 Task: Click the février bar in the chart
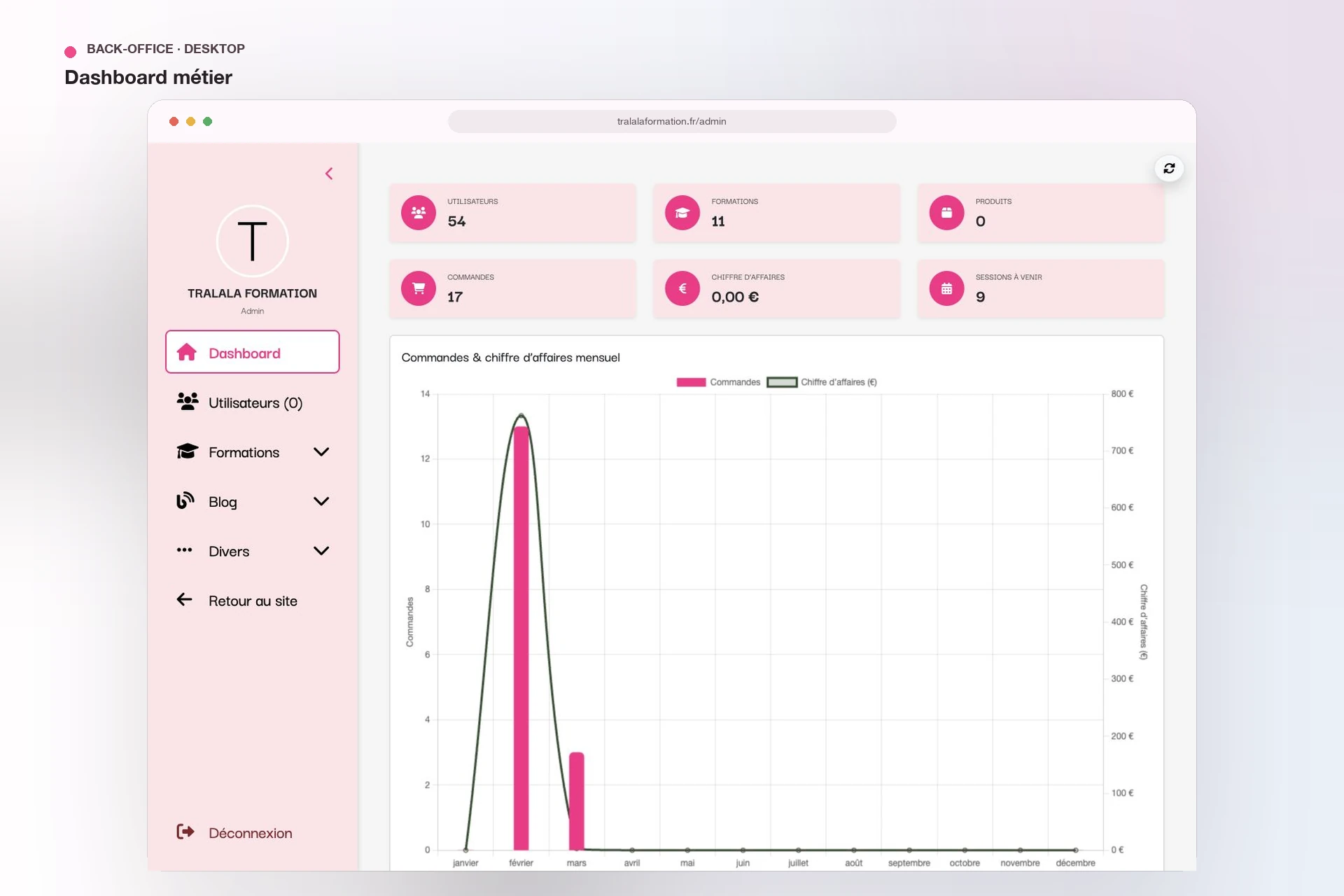pyautogui.click(x=521, y=638)
